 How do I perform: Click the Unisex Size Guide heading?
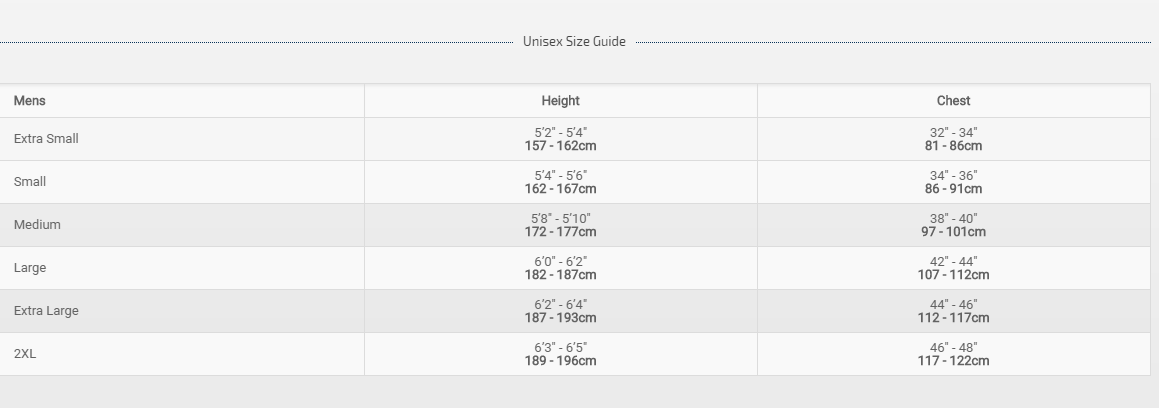click(574, 42)
